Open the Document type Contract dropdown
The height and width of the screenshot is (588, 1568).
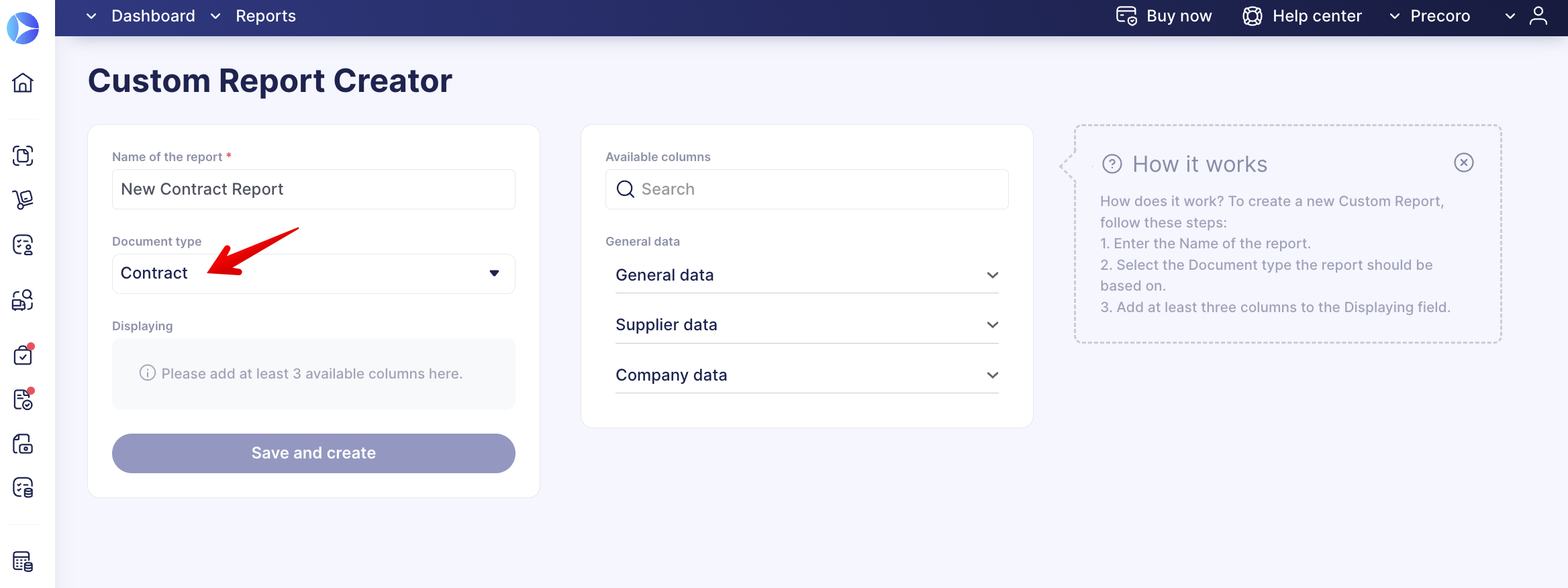pyautogui.click(x=313, y=273)
